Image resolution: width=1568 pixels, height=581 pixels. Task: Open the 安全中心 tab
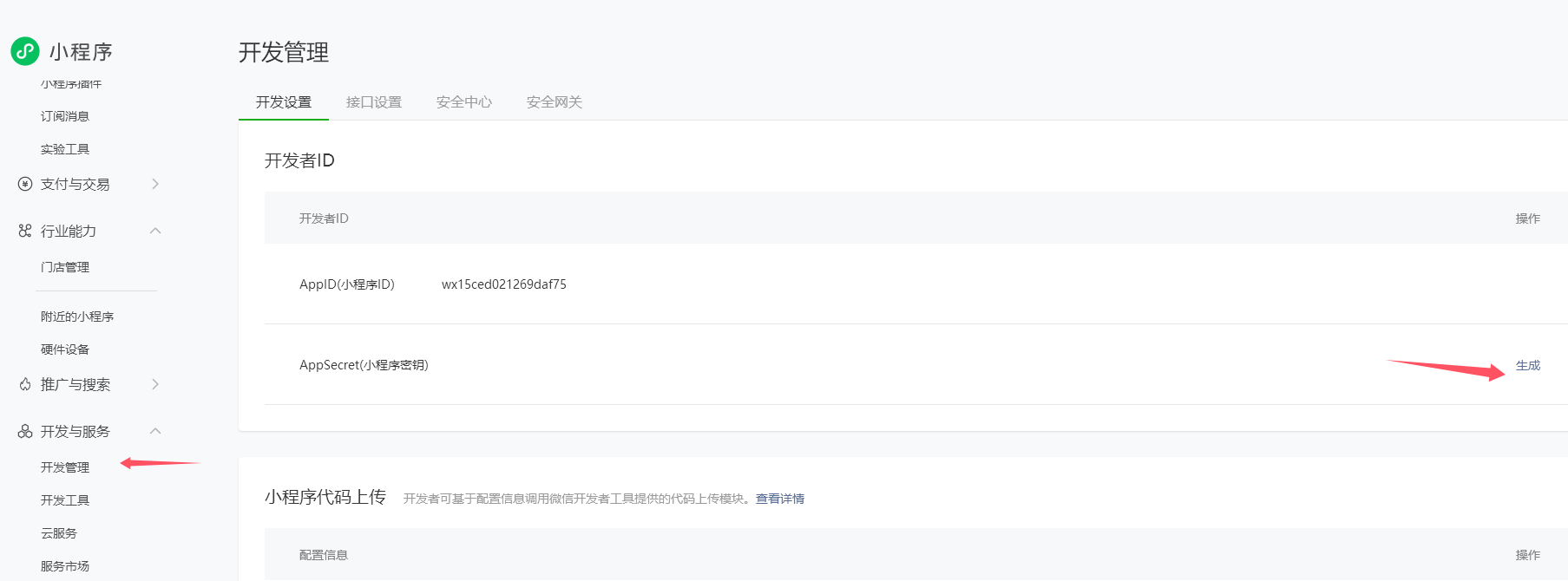(463, 102)
